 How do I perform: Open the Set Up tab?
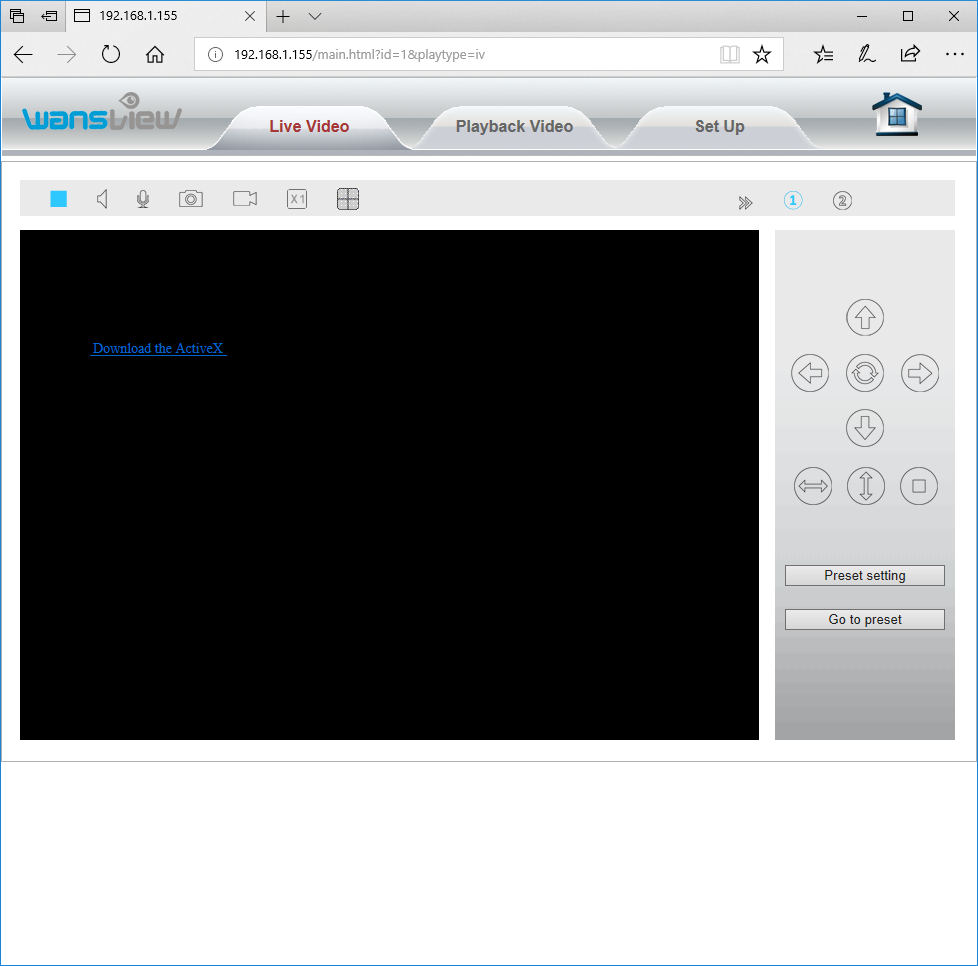coord(720,127)
